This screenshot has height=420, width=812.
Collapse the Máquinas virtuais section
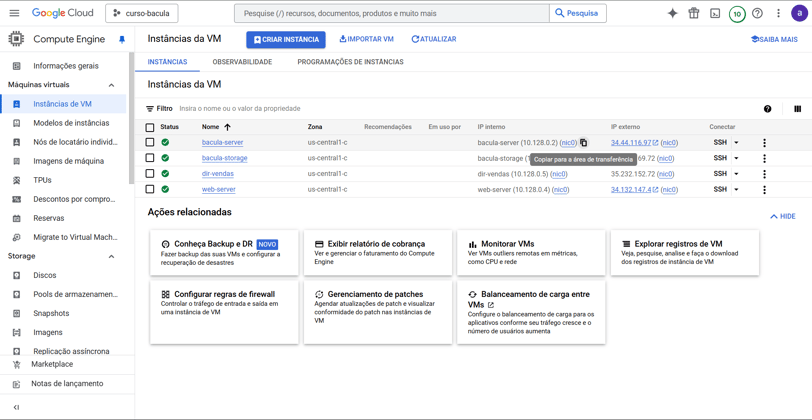(111, 85)
